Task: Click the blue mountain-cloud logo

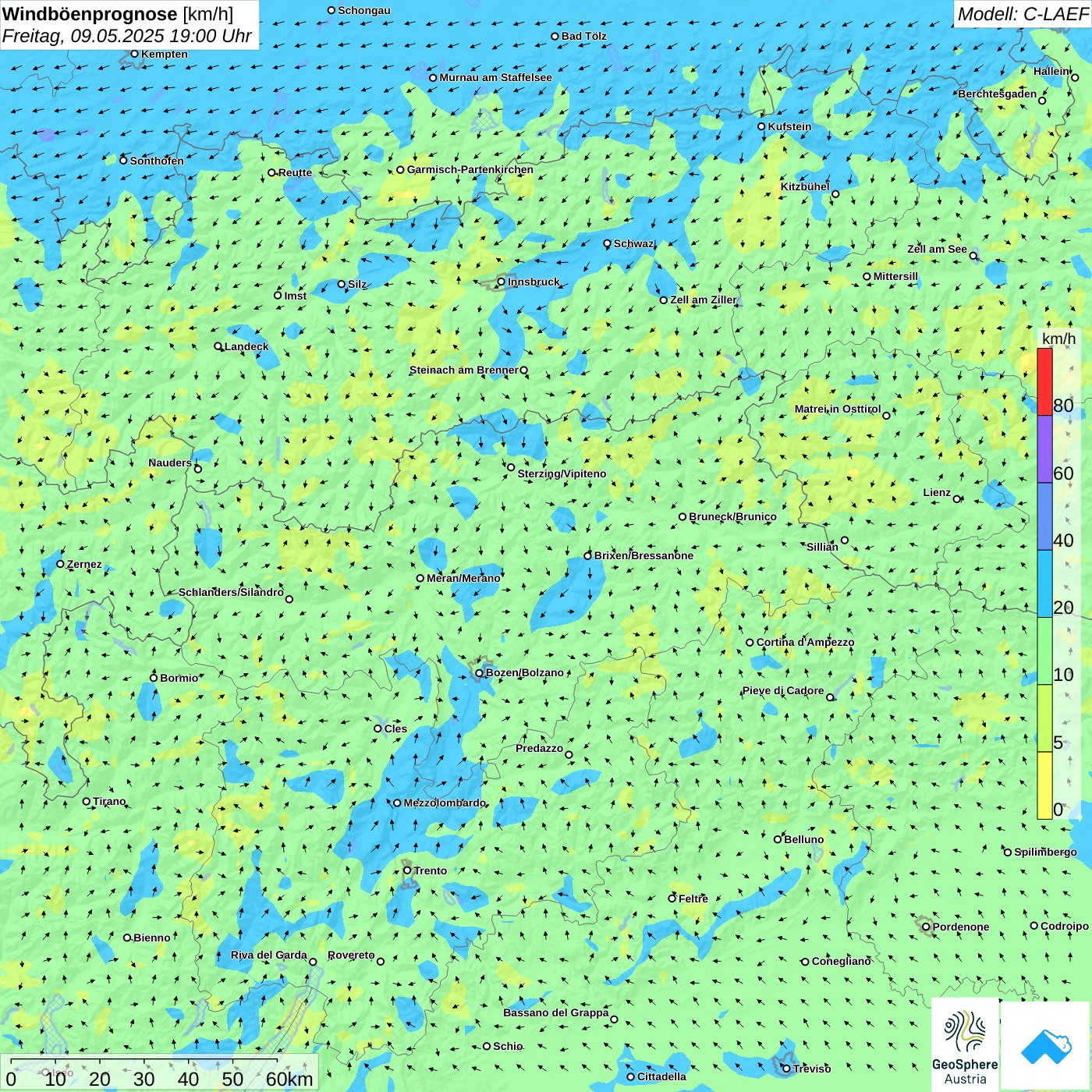Action: coord(1046,1046)
